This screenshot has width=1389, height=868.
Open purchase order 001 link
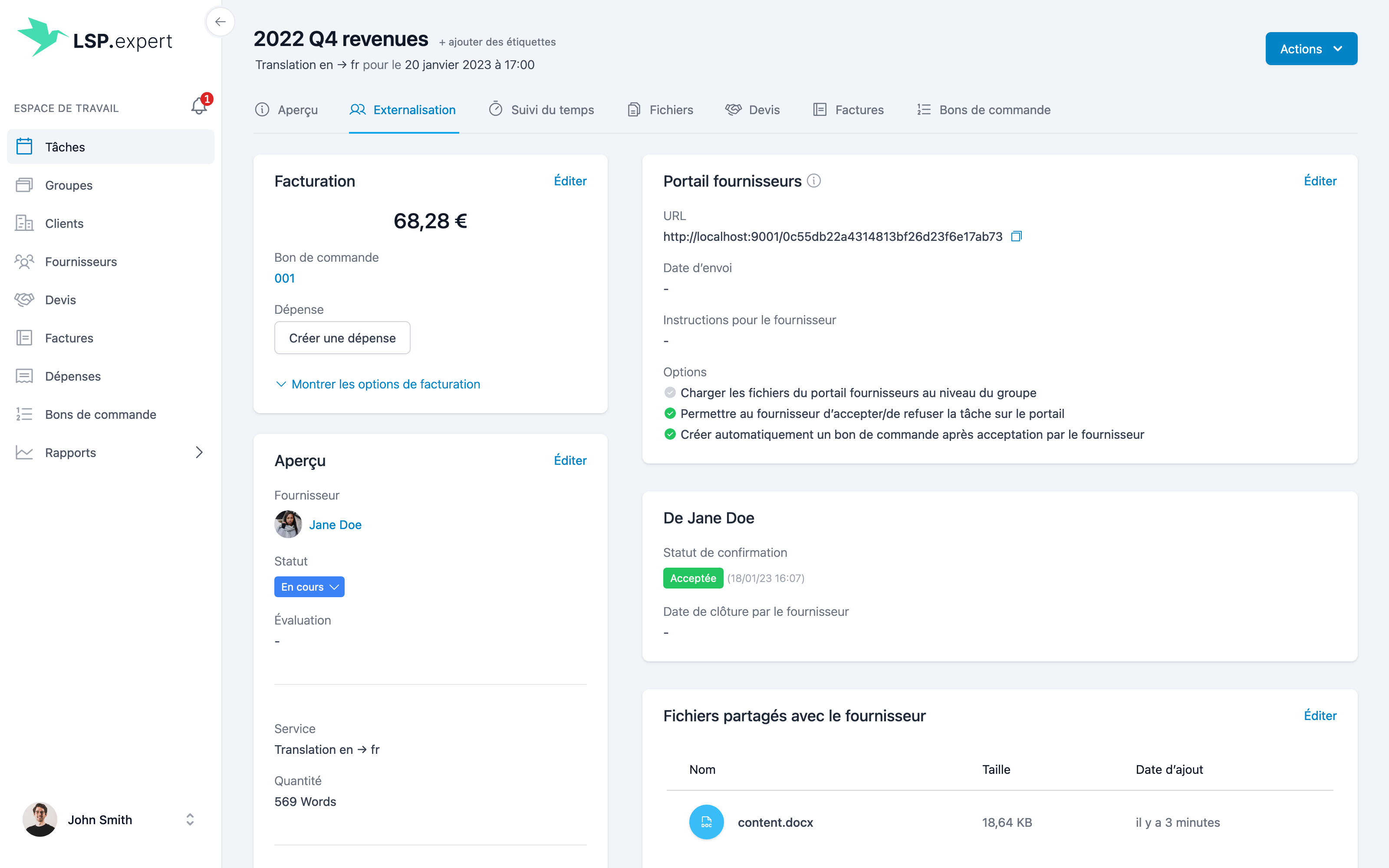pos(285,279)
